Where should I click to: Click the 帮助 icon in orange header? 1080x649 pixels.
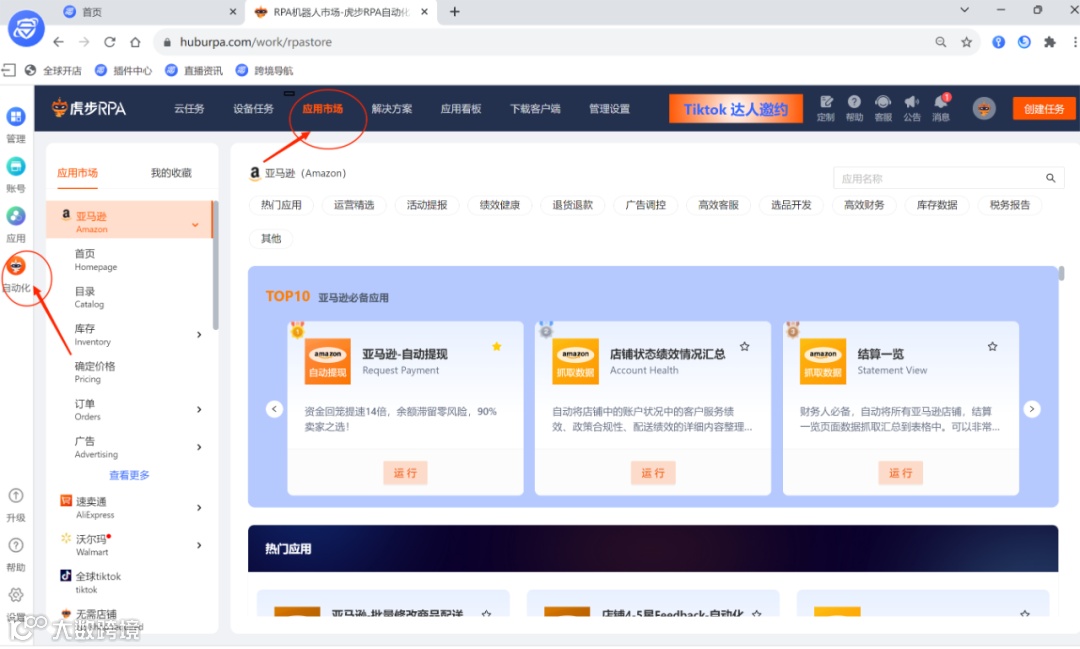pos(854,102)
